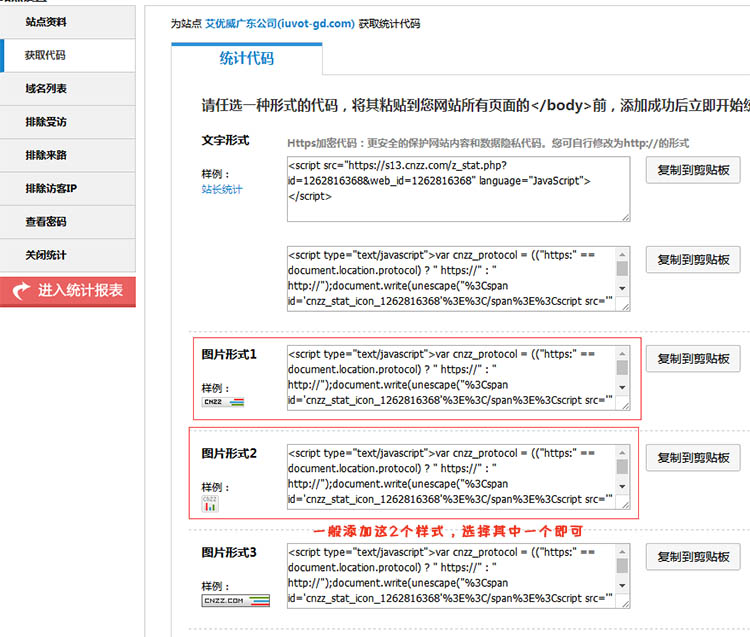Click resize grip of 图片形式3 textarea

[626, 604]
